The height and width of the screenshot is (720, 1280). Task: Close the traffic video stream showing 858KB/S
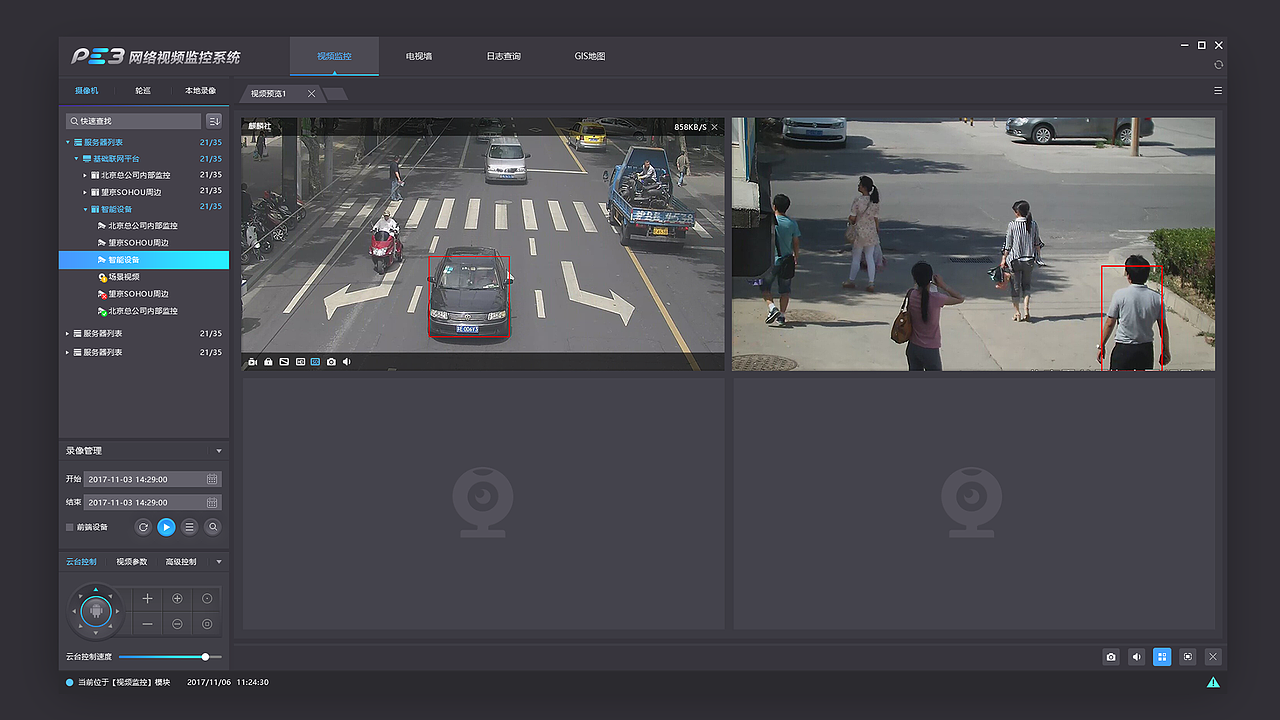(x=714, y=127)
